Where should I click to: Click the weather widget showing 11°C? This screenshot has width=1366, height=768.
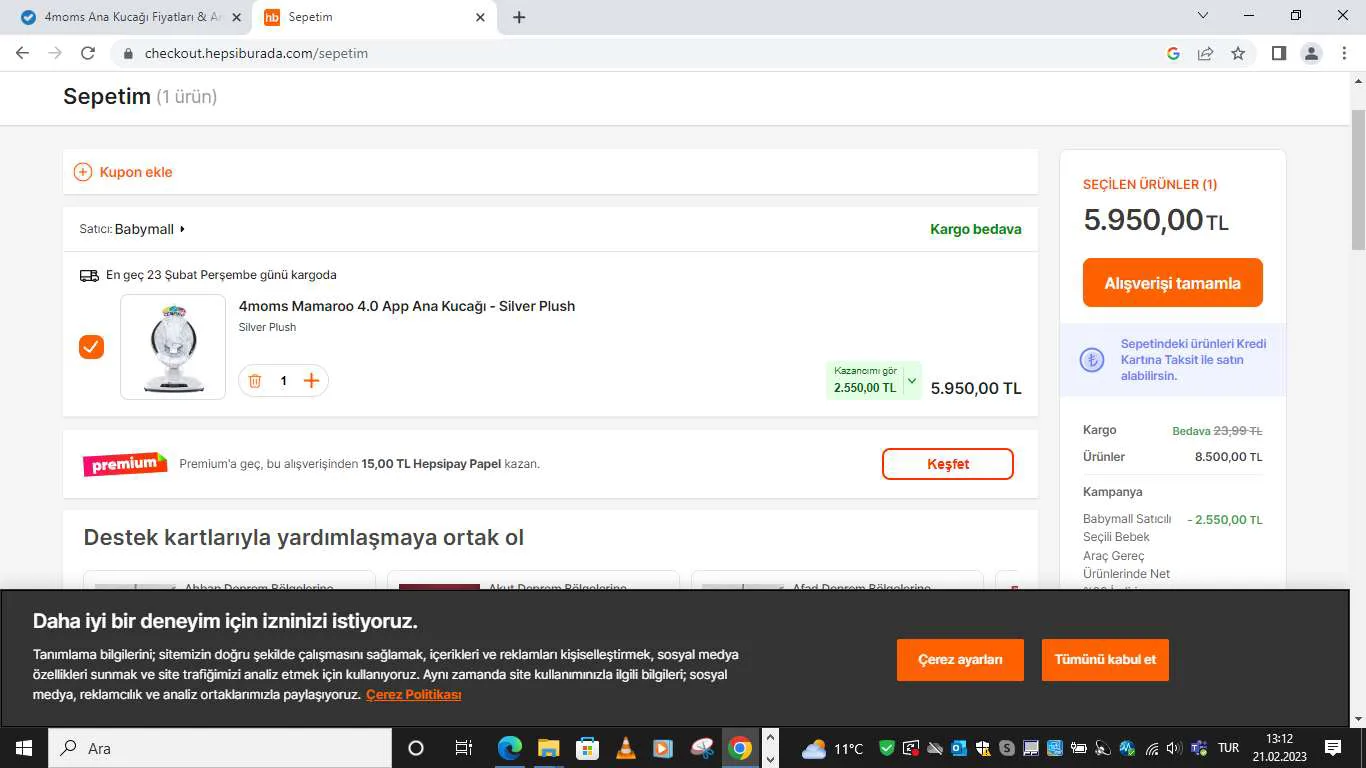(832, 748)
